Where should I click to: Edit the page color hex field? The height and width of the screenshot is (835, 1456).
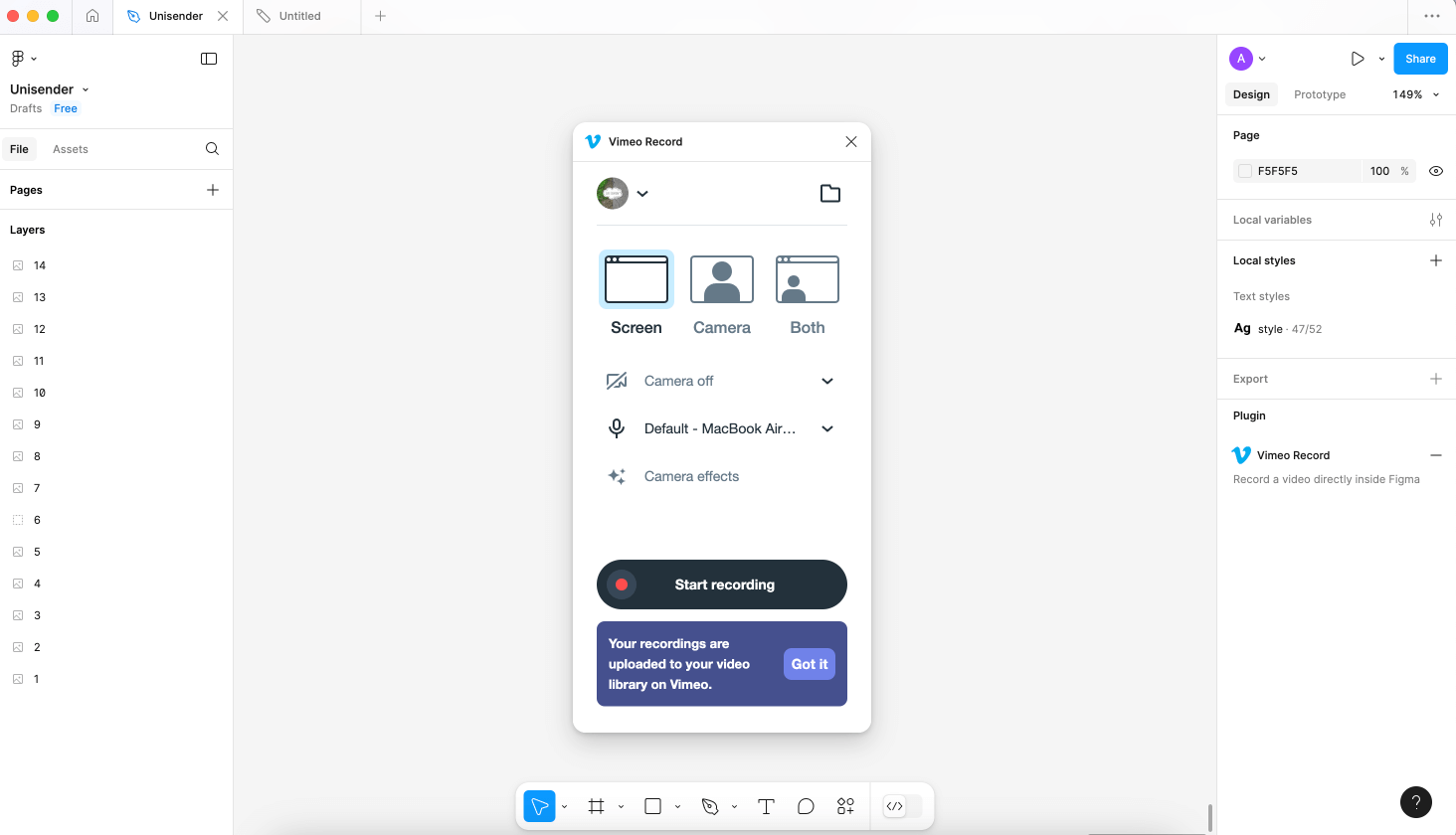[x=1296, y=171]
